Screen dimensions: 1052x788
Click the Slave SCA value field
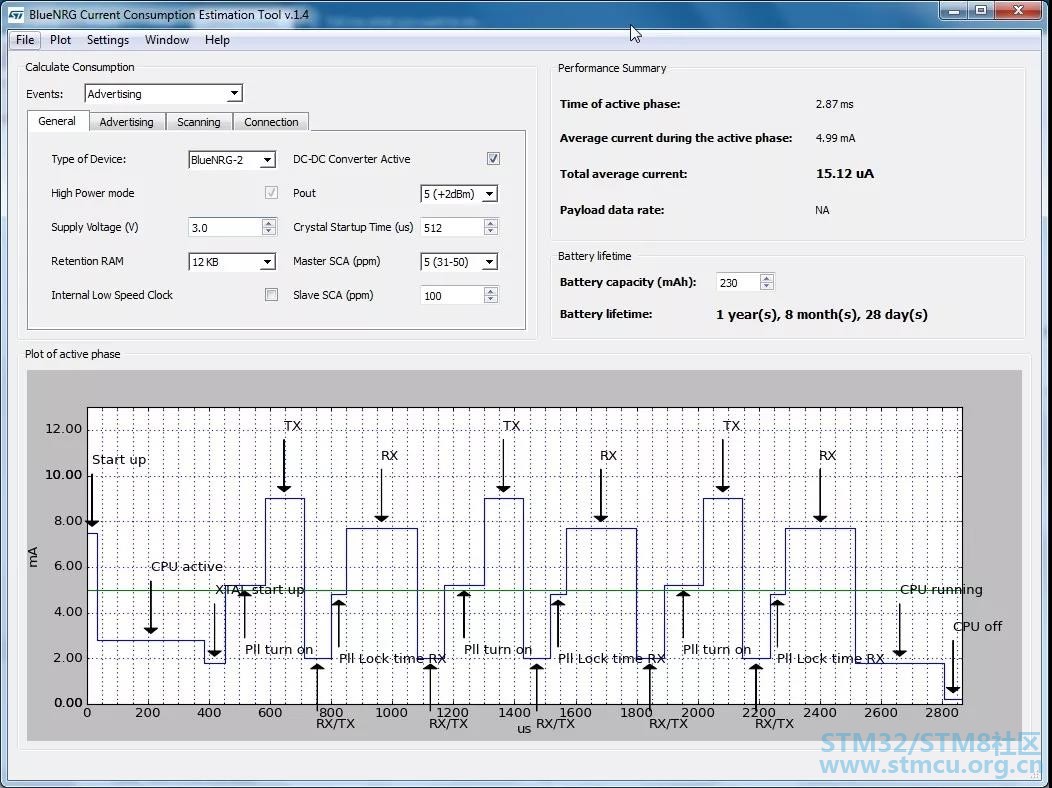(x=452, y=296)
